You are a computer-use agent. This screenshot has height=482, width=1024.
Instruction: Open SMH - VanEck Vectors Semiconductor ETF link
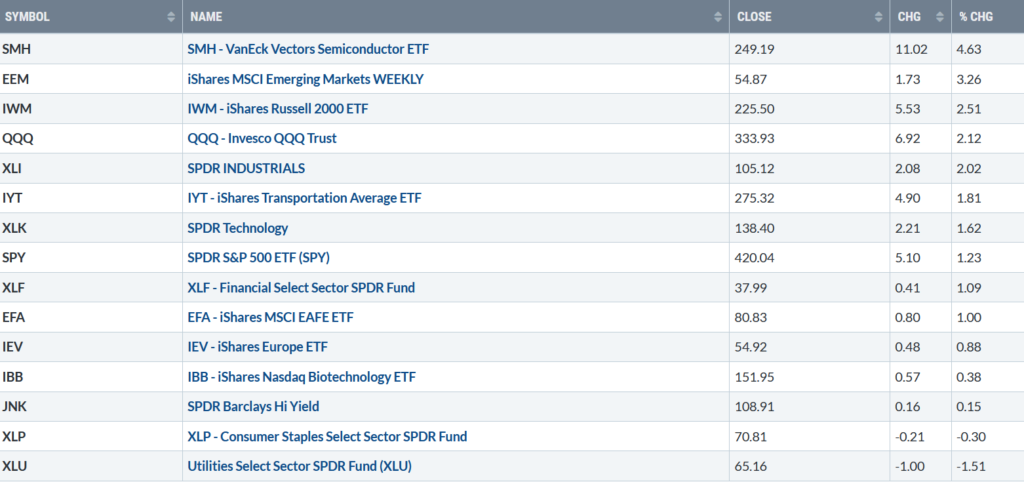click(x=310, y=49)
